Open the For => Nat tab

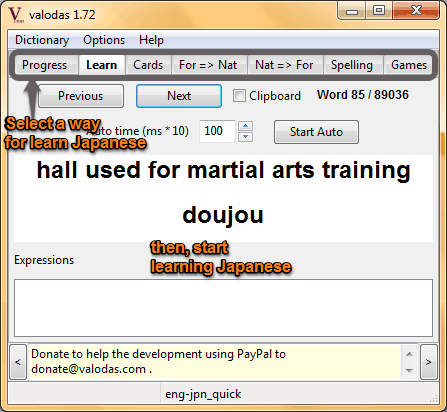[208, 65]
